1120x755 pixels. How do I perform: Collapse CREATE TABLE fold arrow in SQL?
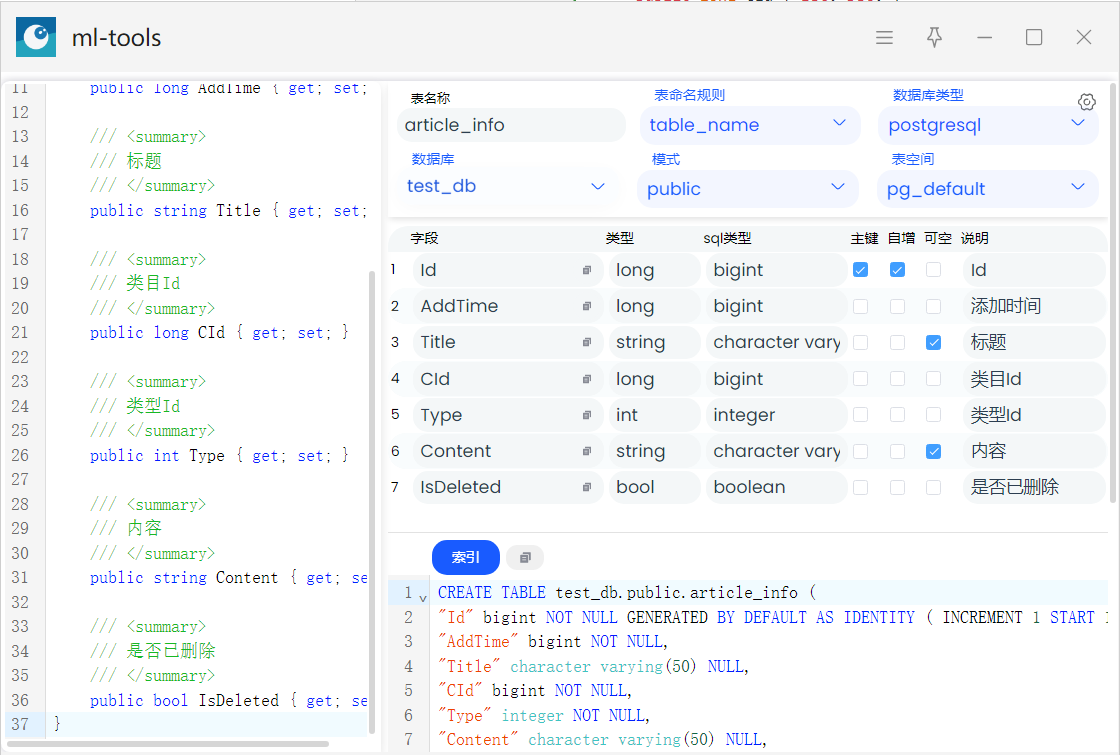click(x=423, y=597)
